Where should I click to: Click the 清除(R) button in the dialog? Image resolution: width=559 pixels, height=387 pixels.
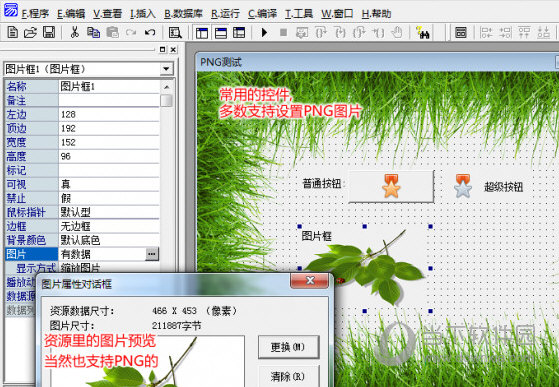coord(288,376)
